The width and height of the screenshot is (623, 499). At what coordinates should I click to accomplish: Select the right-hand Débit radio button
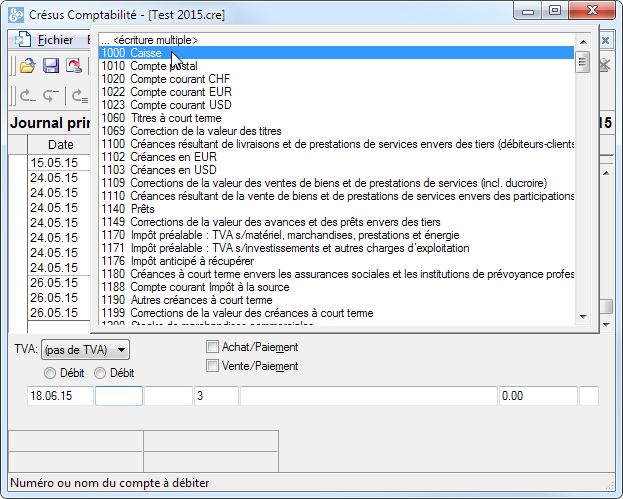coord(100,373)
